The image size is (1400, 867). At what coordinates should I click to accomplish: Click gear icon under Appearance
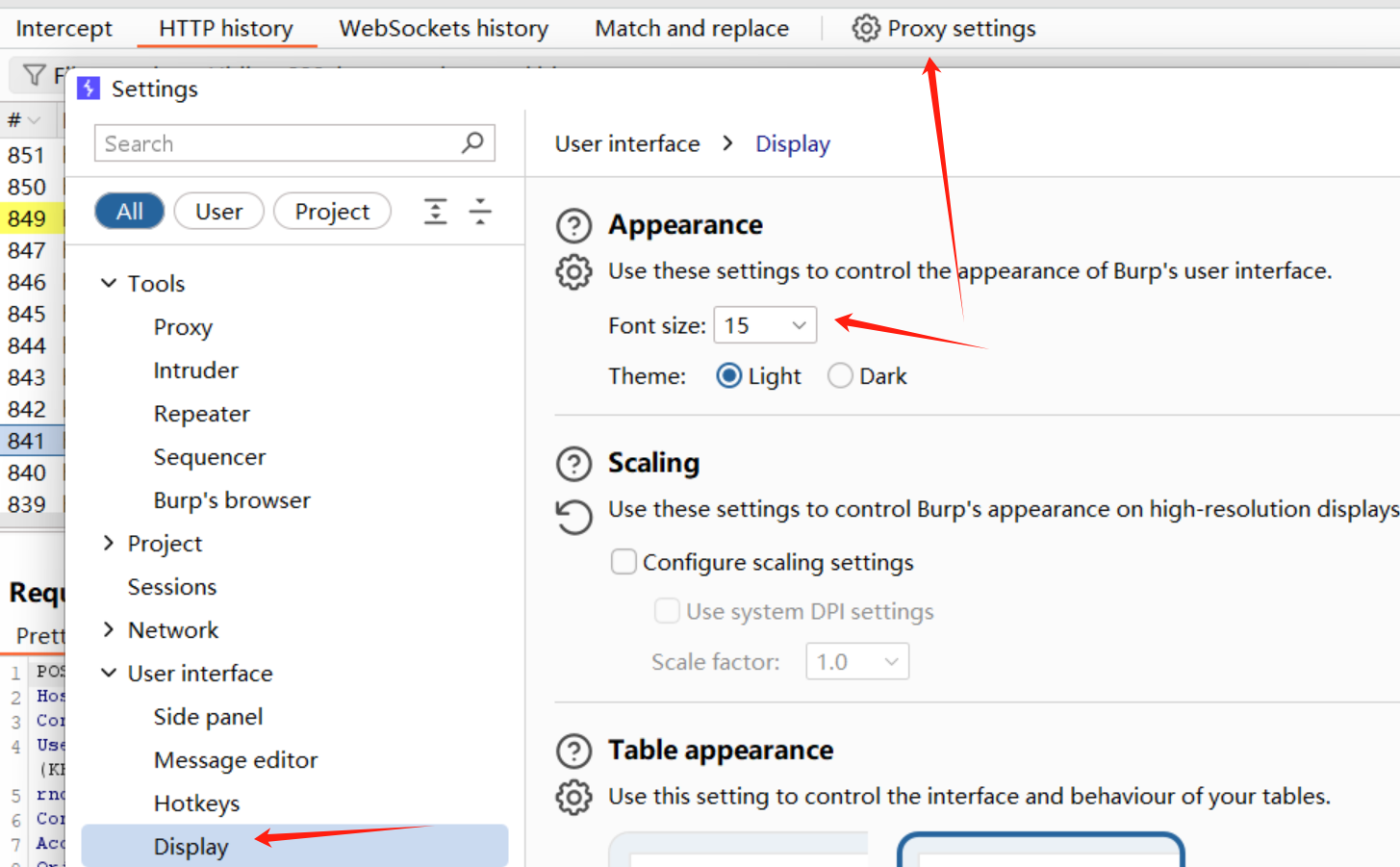click(x=574, y=271)
